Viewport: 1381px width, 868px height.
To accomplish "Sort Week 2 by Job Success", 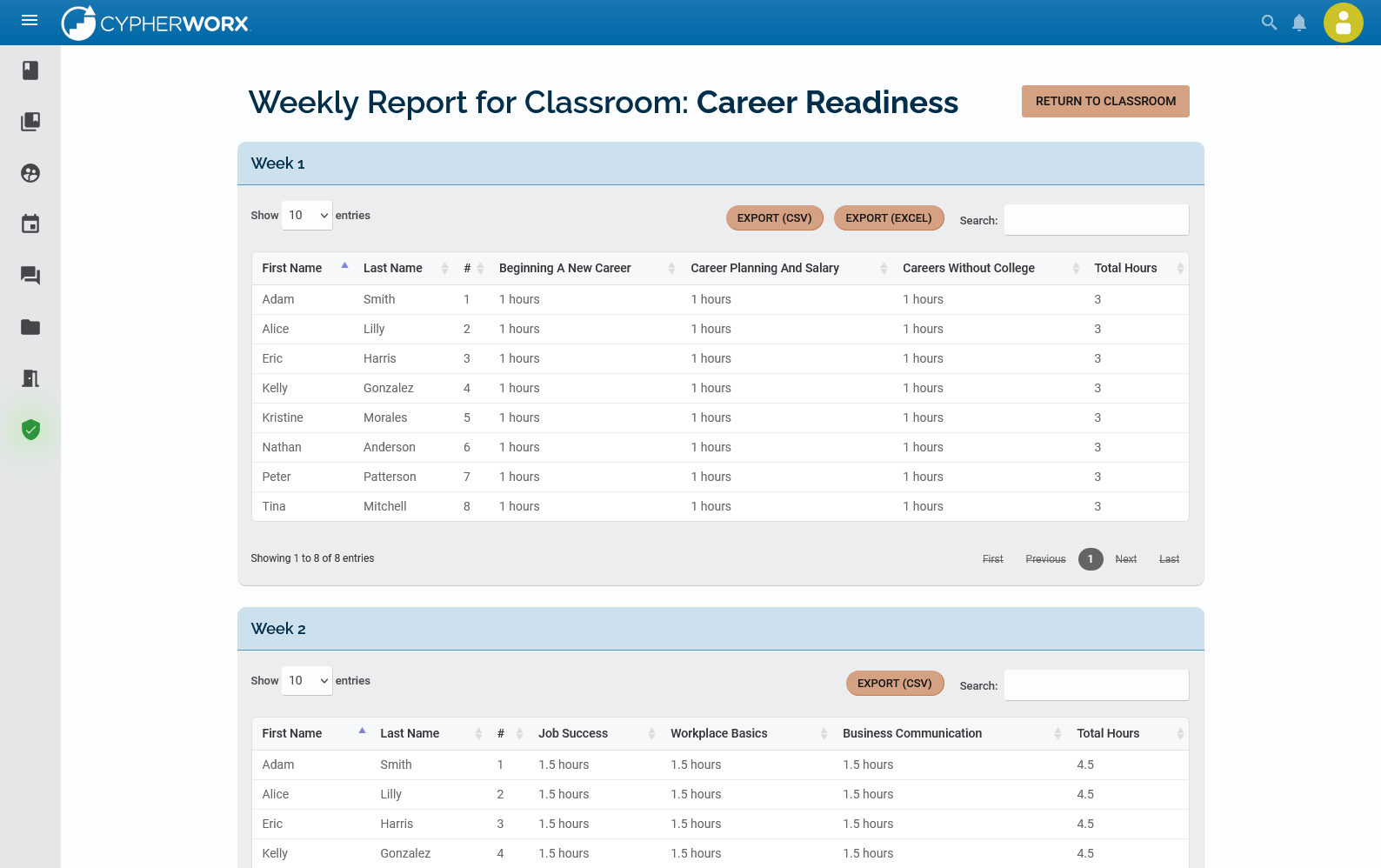I will pos(595,733).
